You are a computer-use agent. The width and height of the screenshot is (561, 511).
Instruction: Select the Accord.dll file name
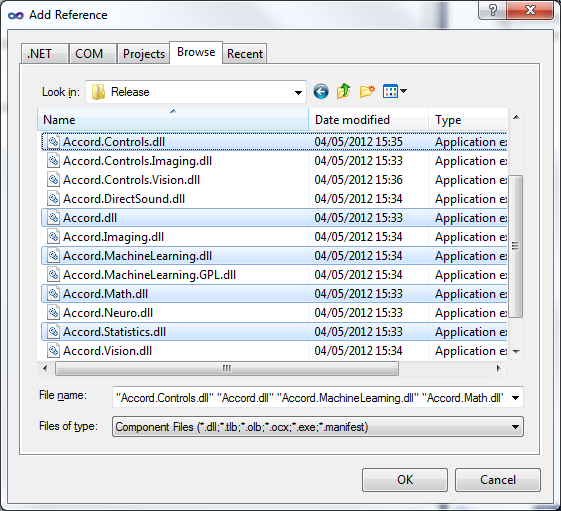[90, 218]
